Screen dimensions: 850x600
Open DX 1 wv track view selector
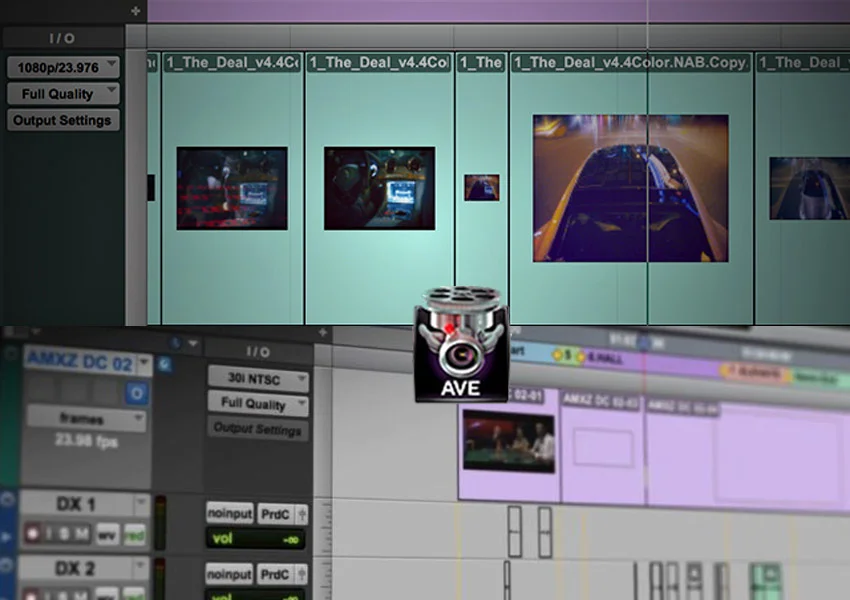coord(107,536)
